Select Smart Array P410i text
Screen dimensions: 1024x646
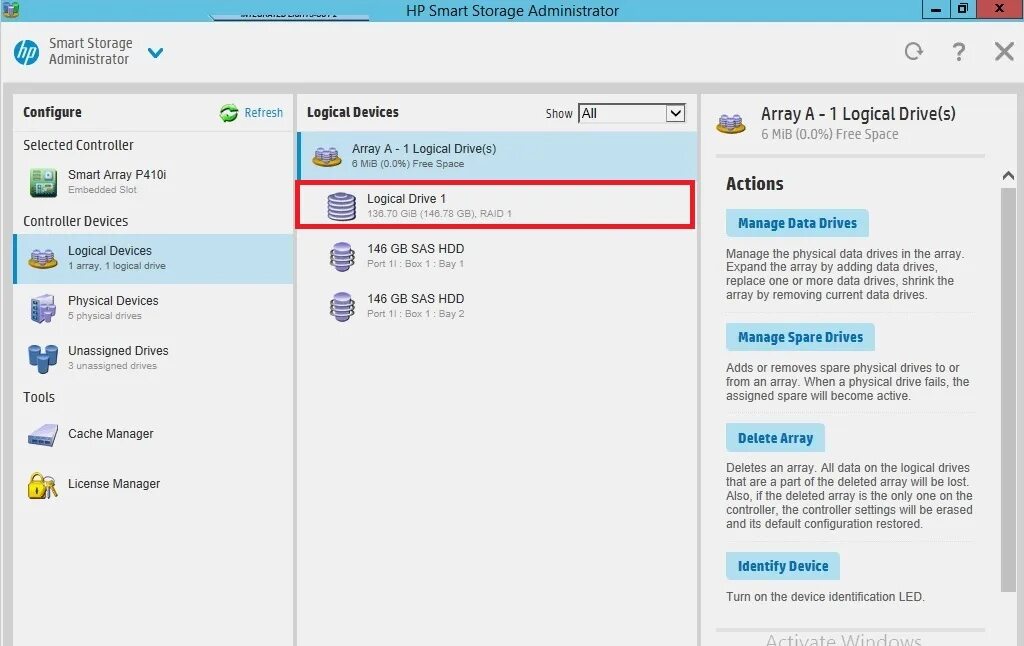(x=117, y=174)
